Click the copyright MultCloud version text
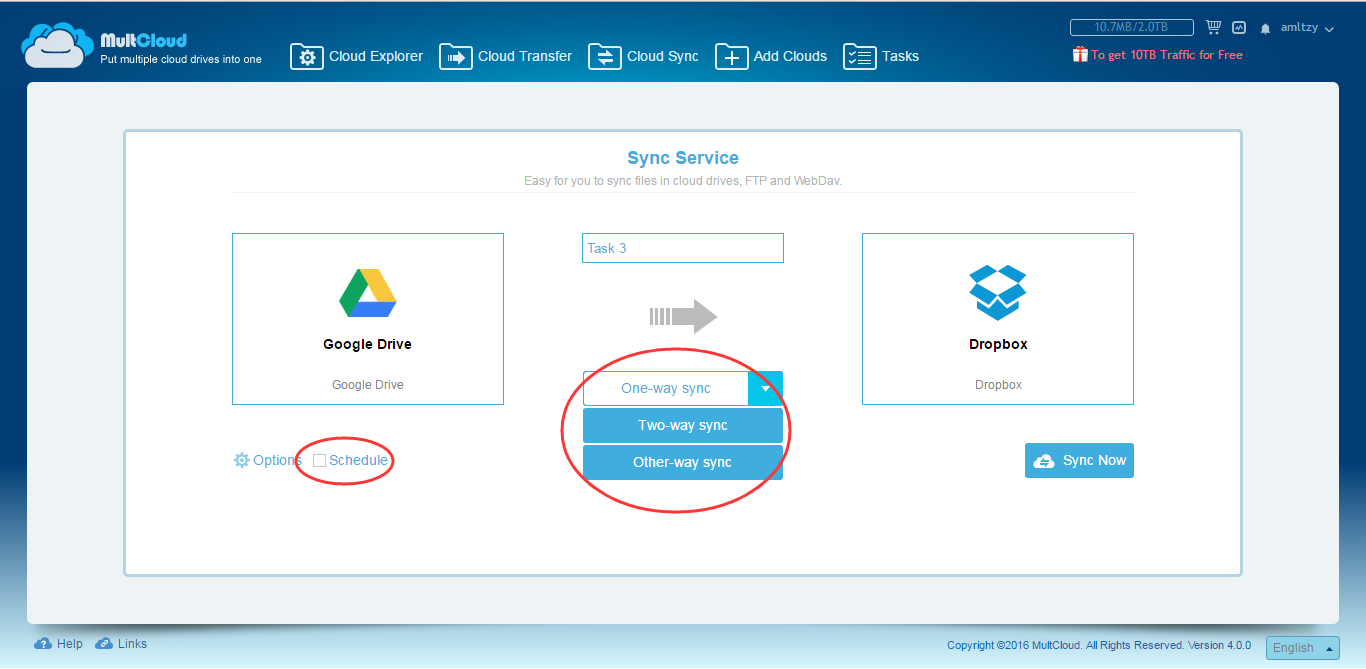Viewport: 1366px width, 669px height. 1099,645
